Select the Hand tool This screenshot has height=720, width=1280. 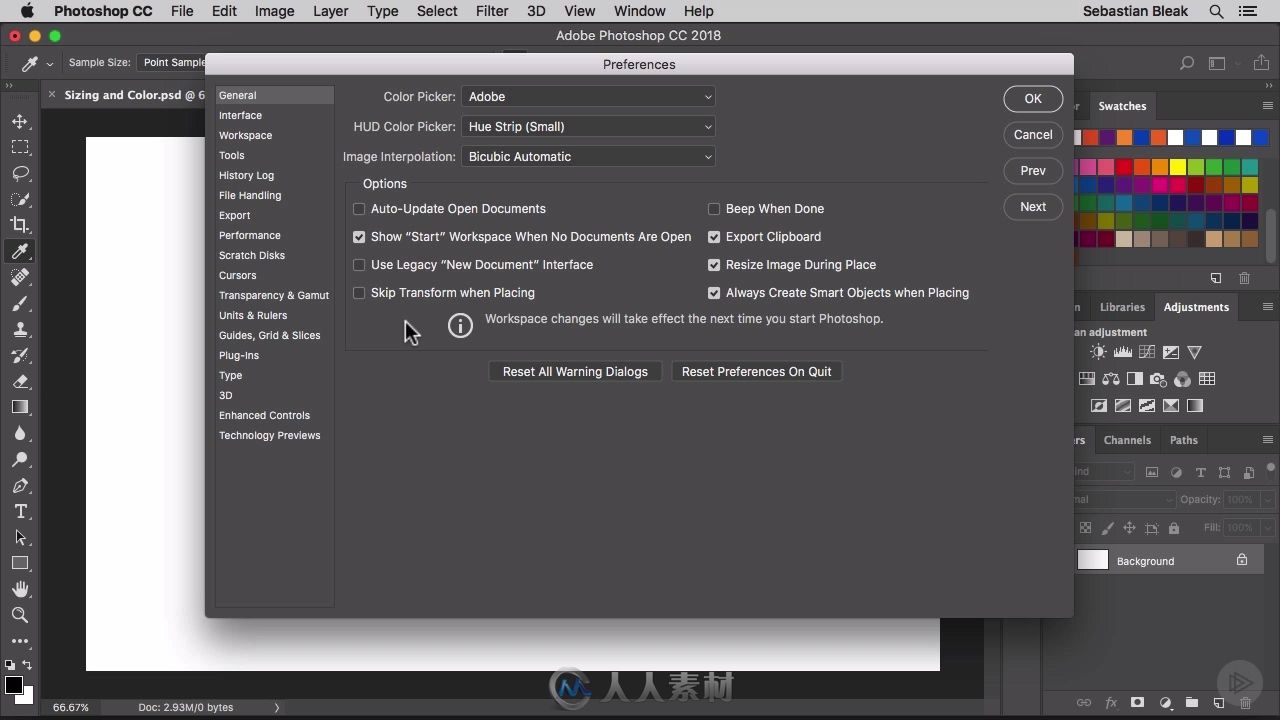20,589
